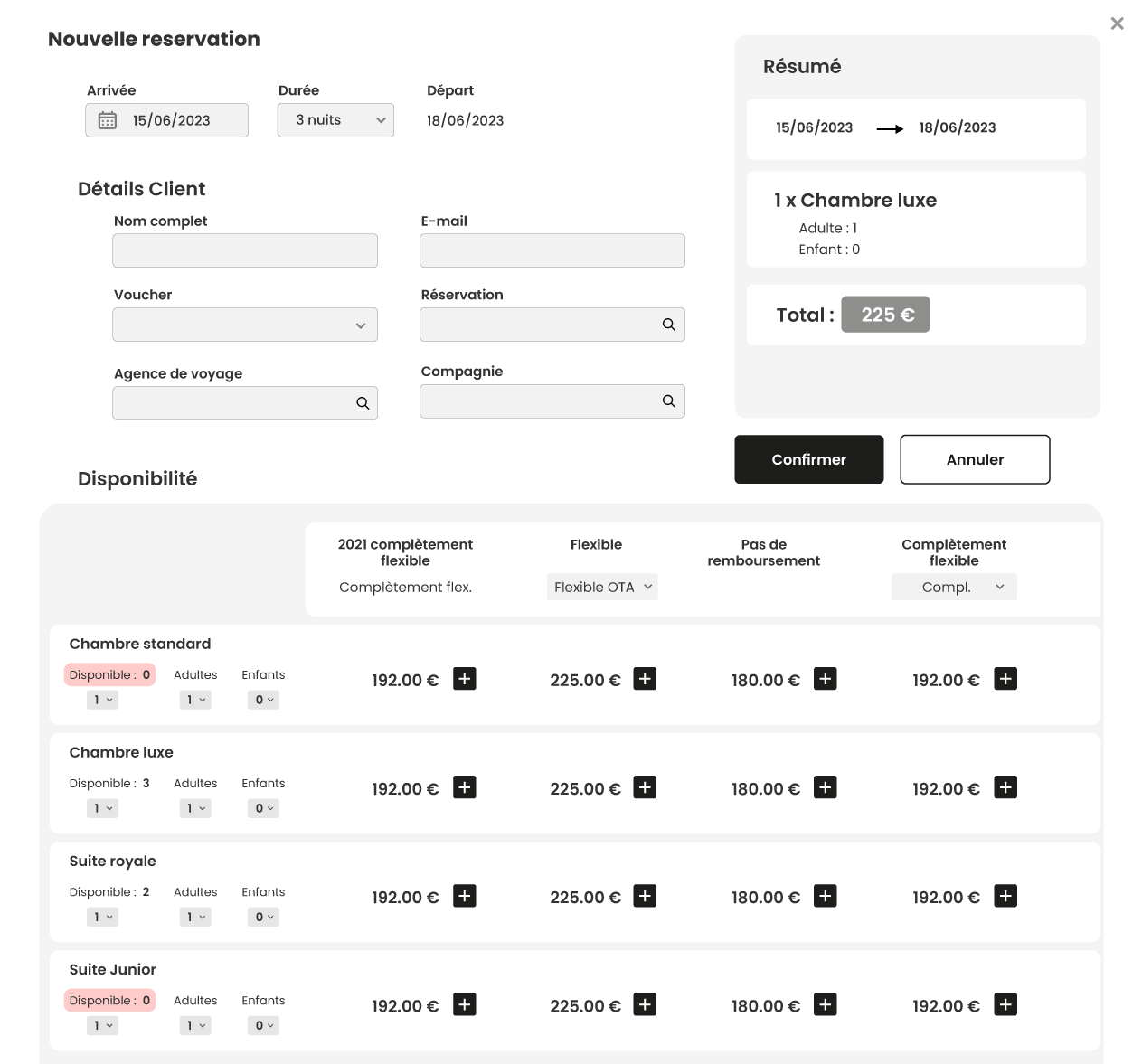The width and height of the screenshot is (1142, 1064).
Task: Close the Nouvelle reservation dialog
Action: click(x=1118, y=24)
